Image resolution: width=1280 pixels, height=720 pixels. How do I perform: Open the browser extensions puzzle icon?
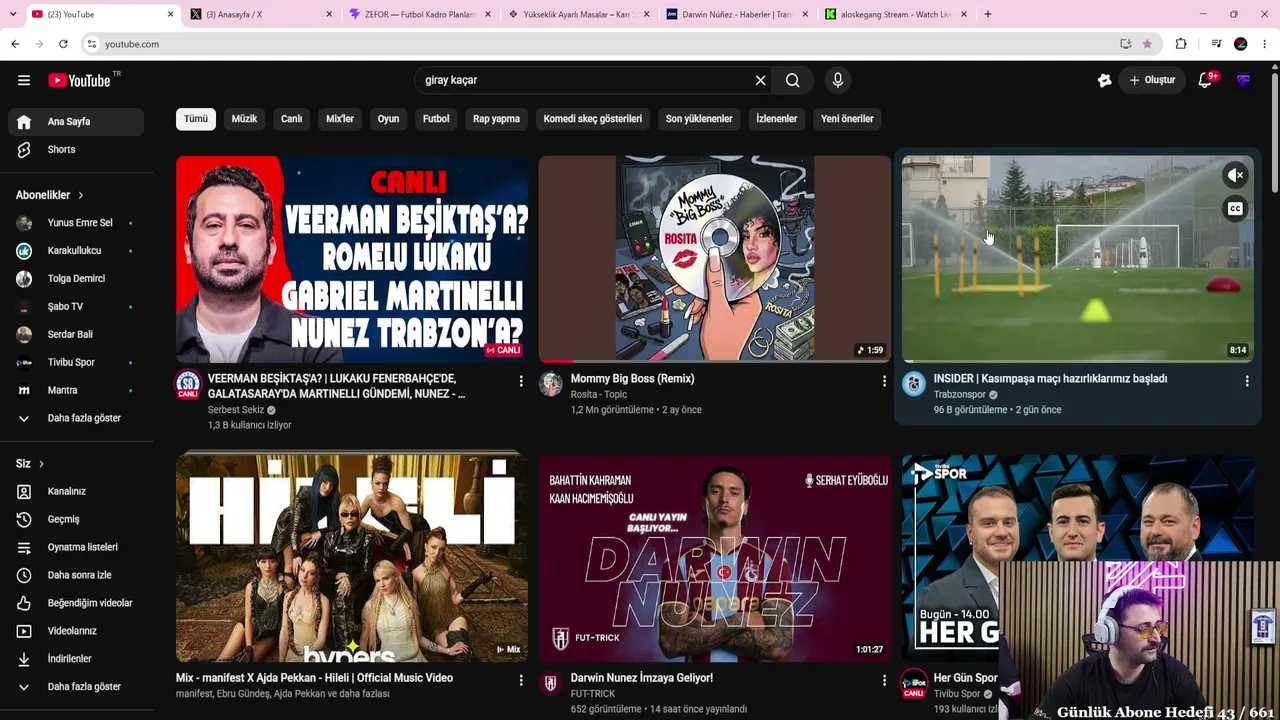click(1181, 44)
